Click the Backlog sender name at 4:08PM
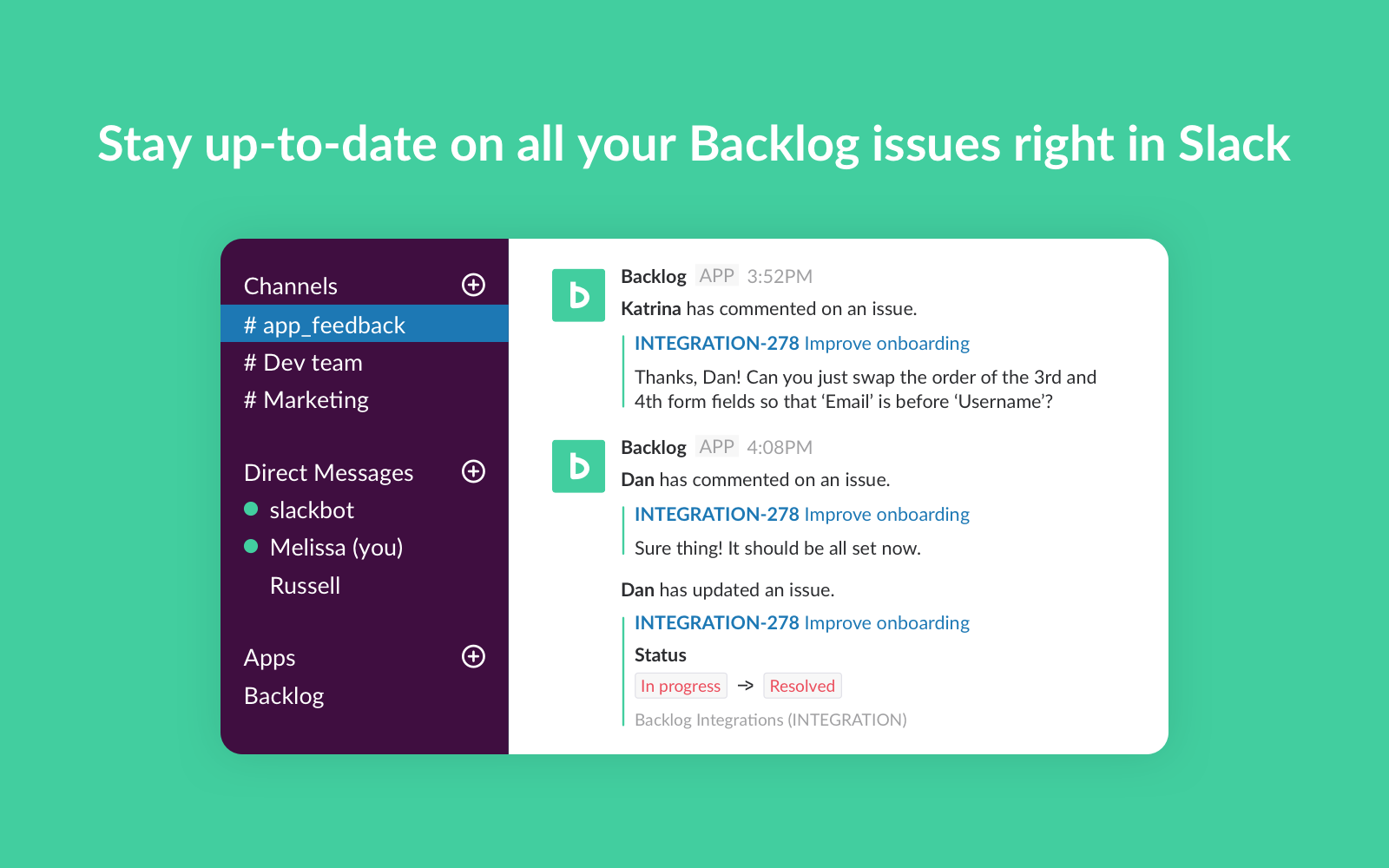The image size is (1389, 868). [654, 447]
